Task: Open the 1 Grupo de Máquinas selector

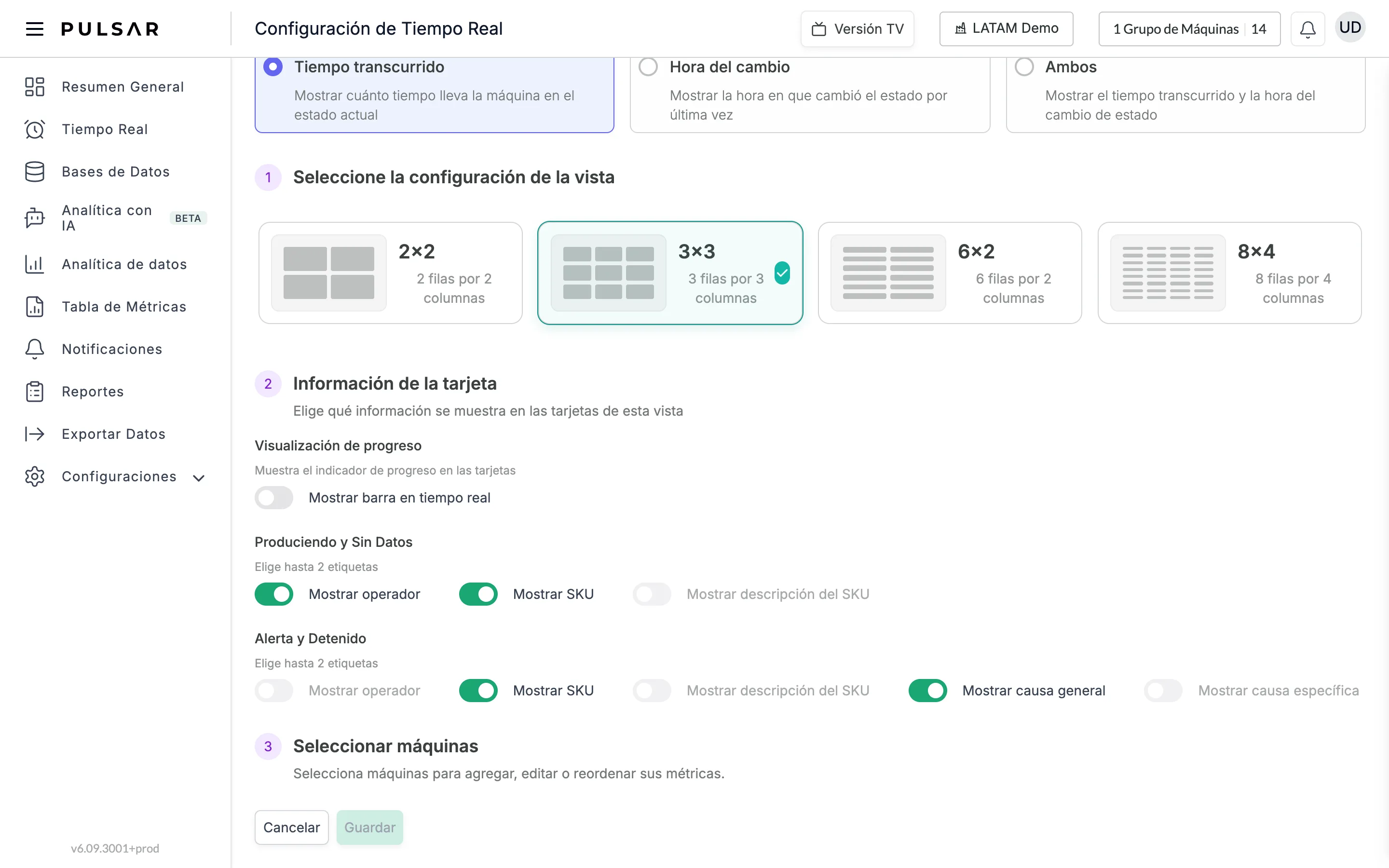Action: coord(1189,29)
